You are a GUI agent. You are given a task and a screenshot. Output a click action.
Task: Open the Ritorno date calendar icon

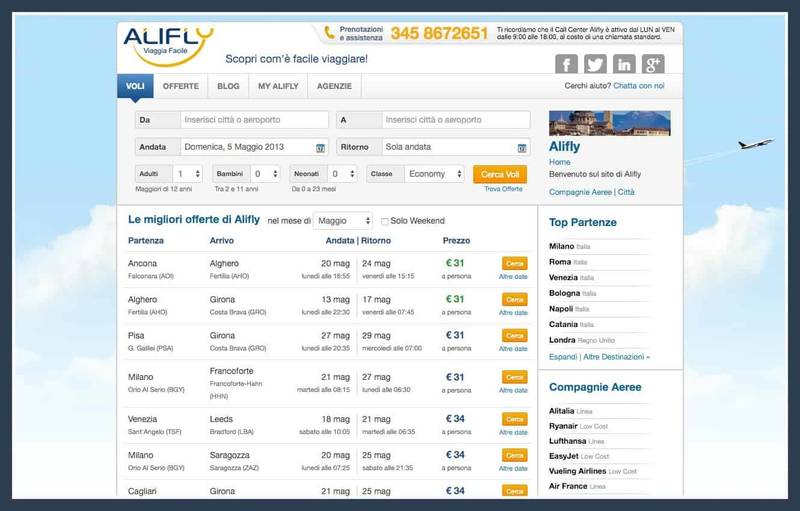click(521, 148)
